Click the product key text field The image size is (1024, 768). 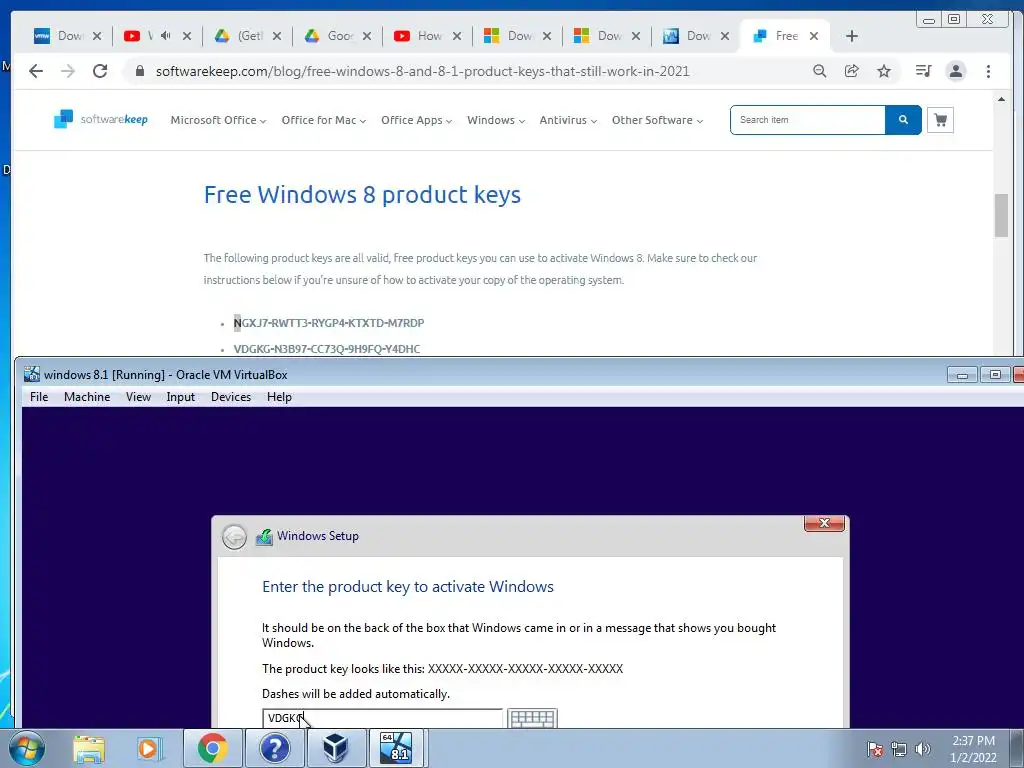click(x=383, y=718)
